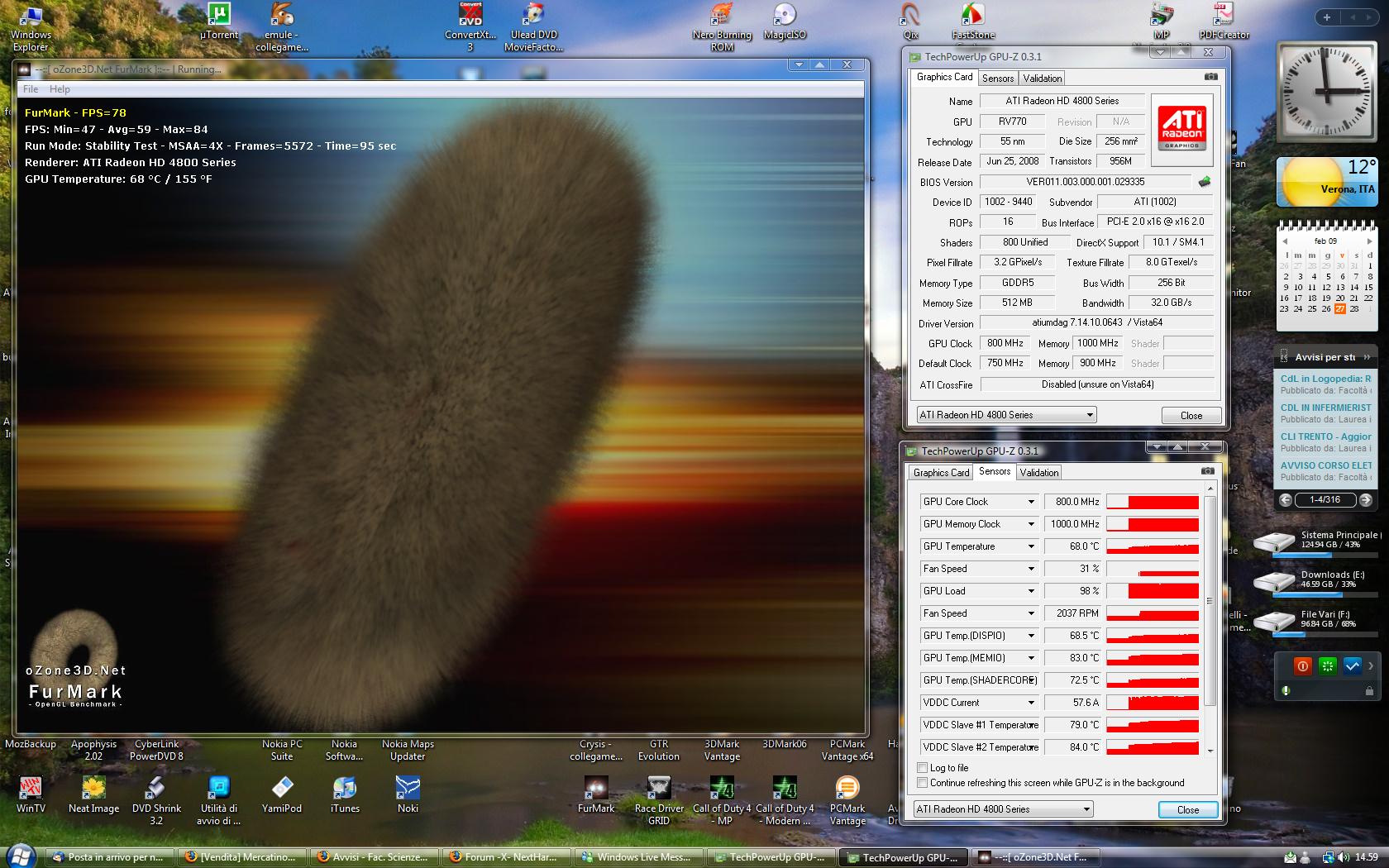Open the FurMark File menu
1389x868 pixels.
tap(31, 89)
